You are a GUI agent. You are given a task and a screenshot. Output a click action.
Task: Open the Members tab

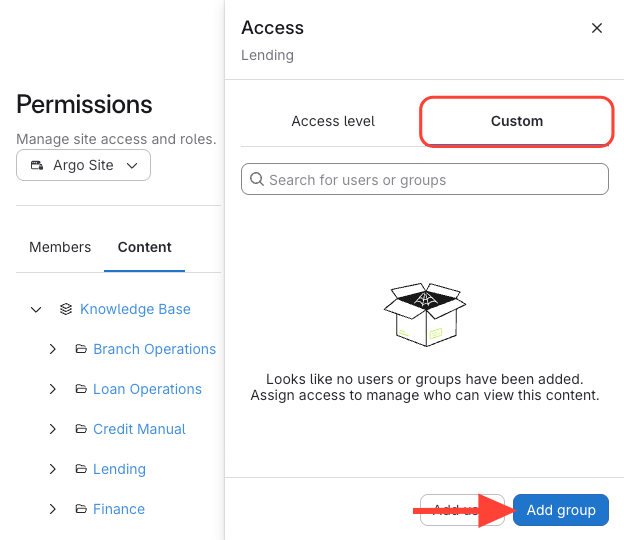pos(60,247)
